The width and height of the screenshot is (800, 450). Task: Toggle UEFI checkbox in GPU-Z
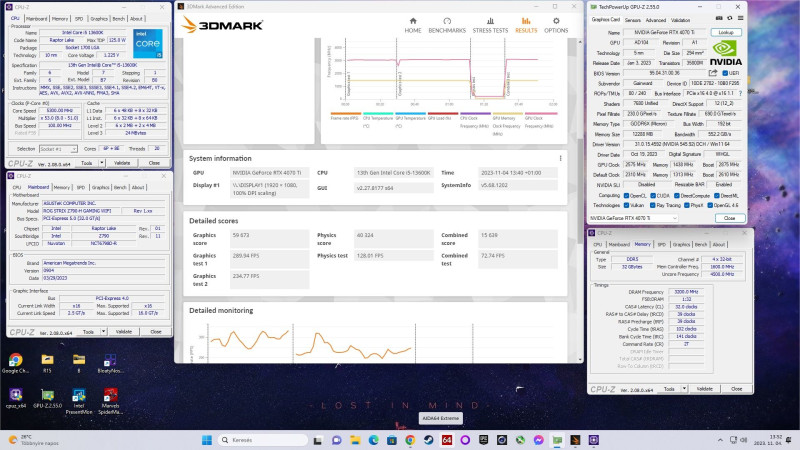pos(725,73)
